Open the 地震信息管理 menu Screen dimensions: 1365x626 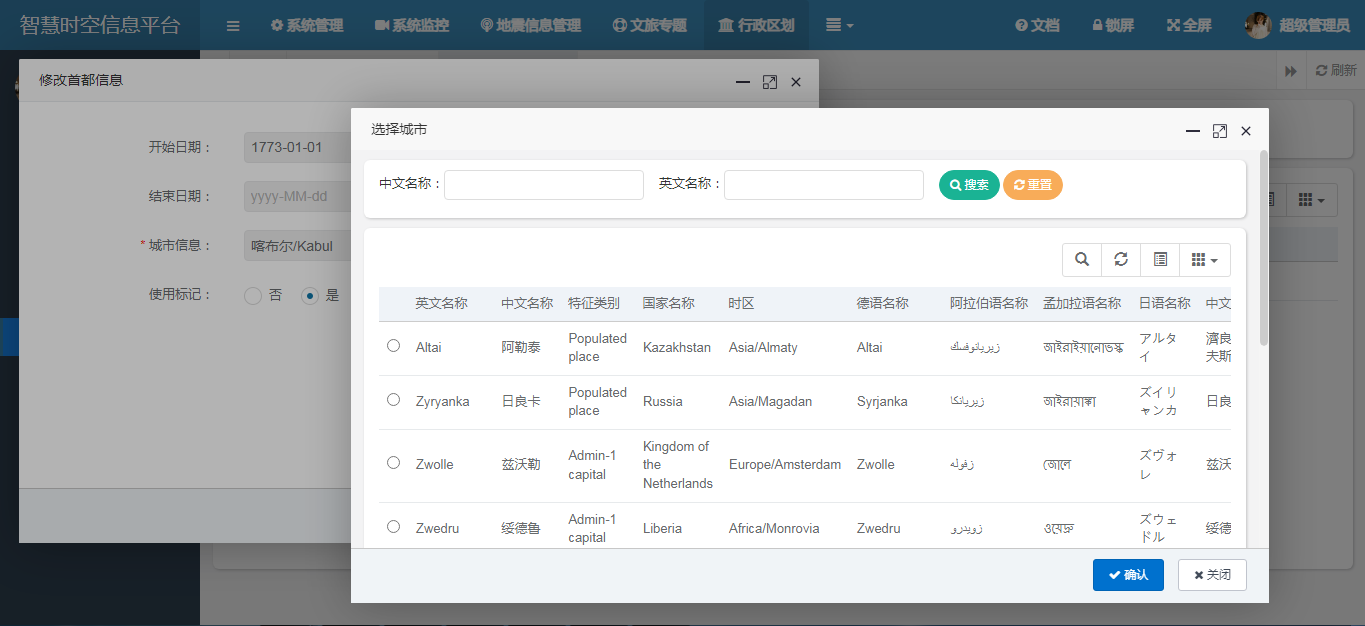pyautogui.click(x=531, y=26)
